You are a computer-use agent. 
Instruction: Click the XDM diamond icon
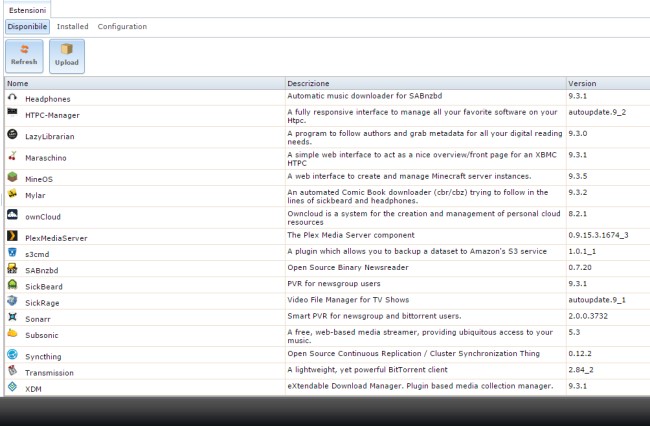coord(12,386)
